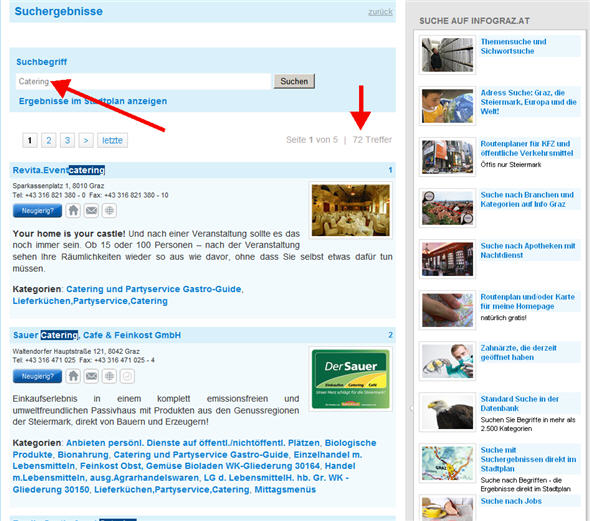View Revita banquet hall photo thumbnail
Screen dimensions: 590x521
point(351,210)
